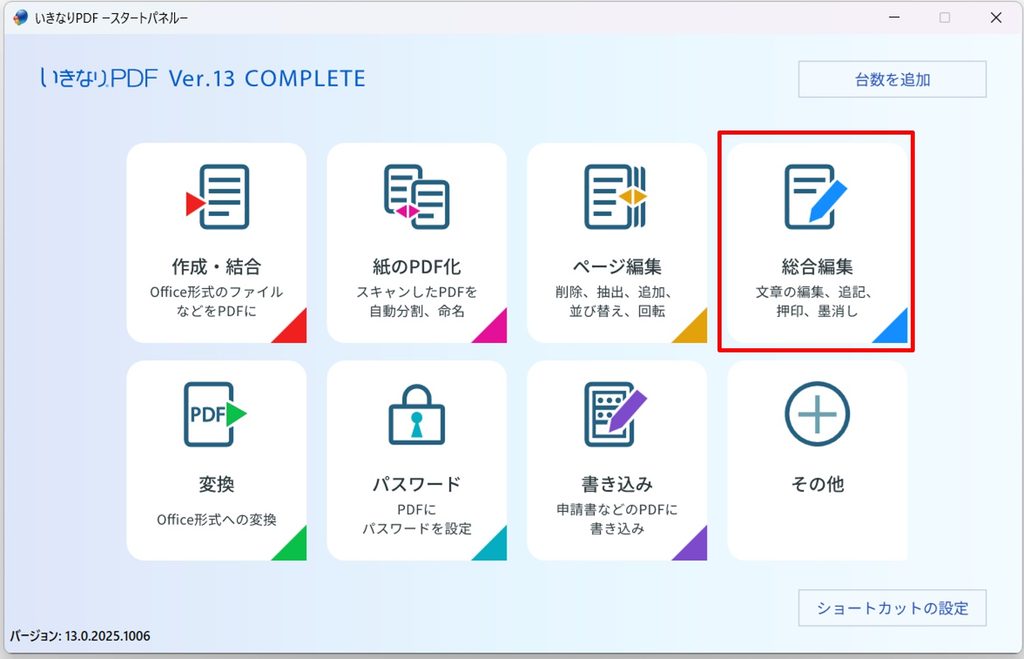Click the パスワード title text

417,484
